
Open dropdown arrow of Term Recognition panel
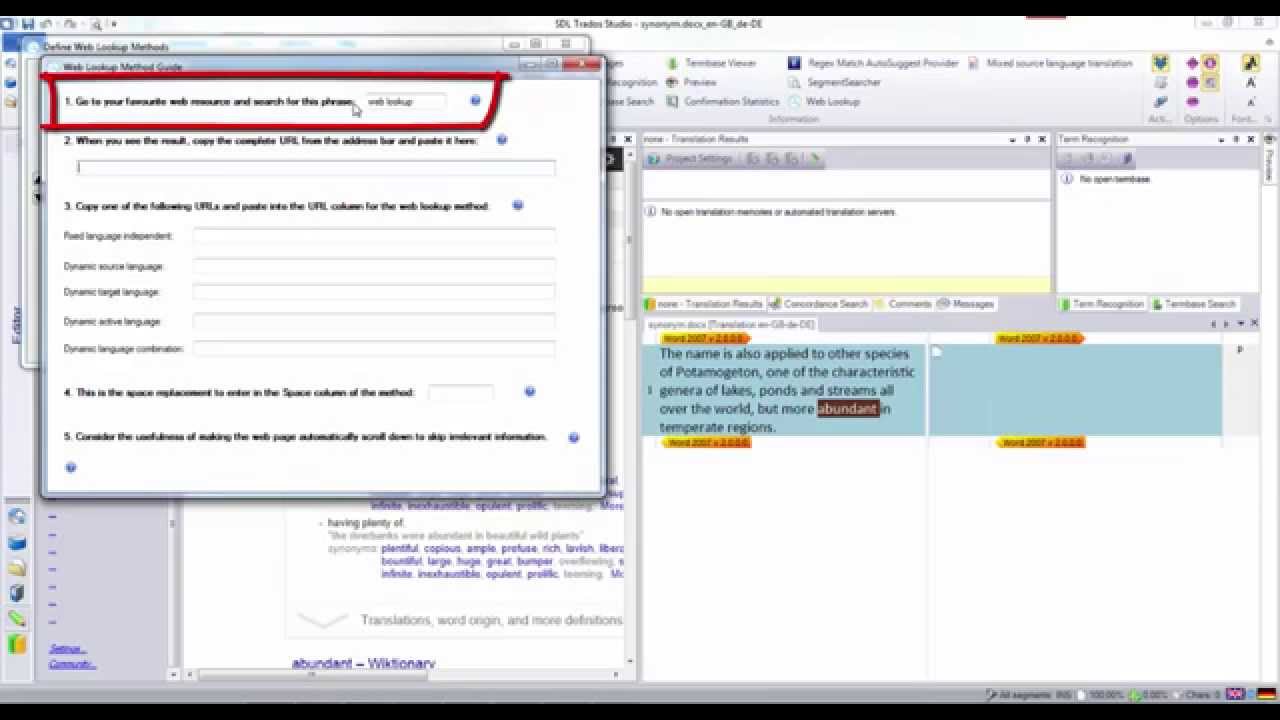point(1222,139)
